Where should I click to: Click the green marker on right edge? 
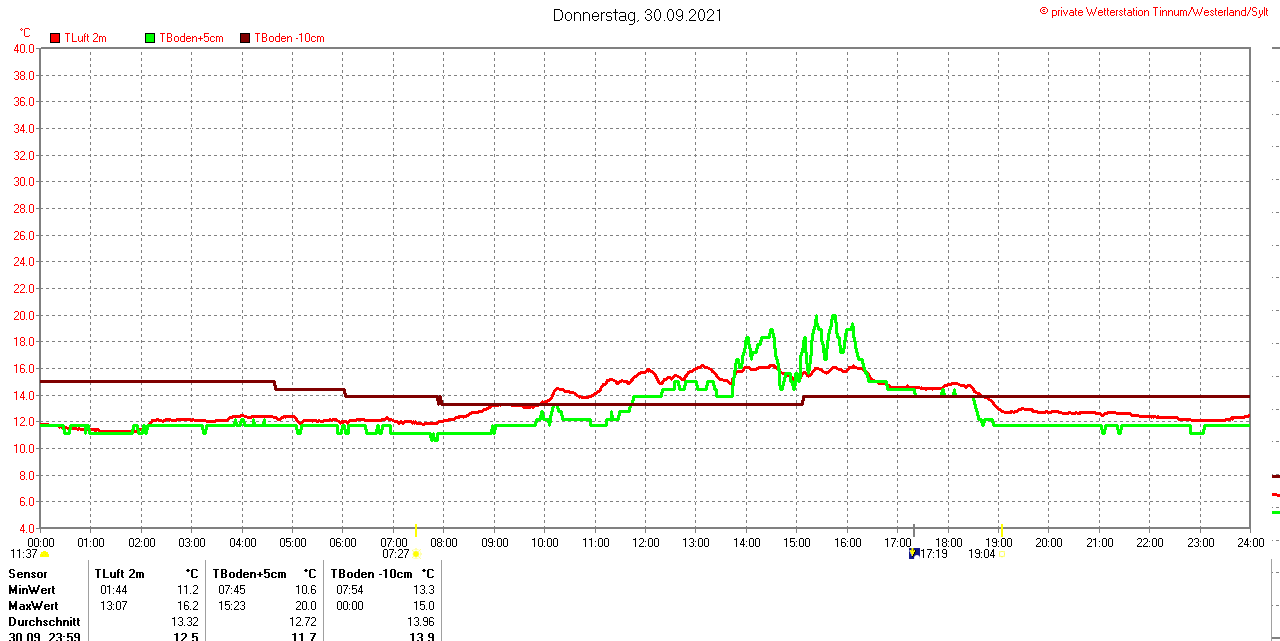click(1275, 512)
